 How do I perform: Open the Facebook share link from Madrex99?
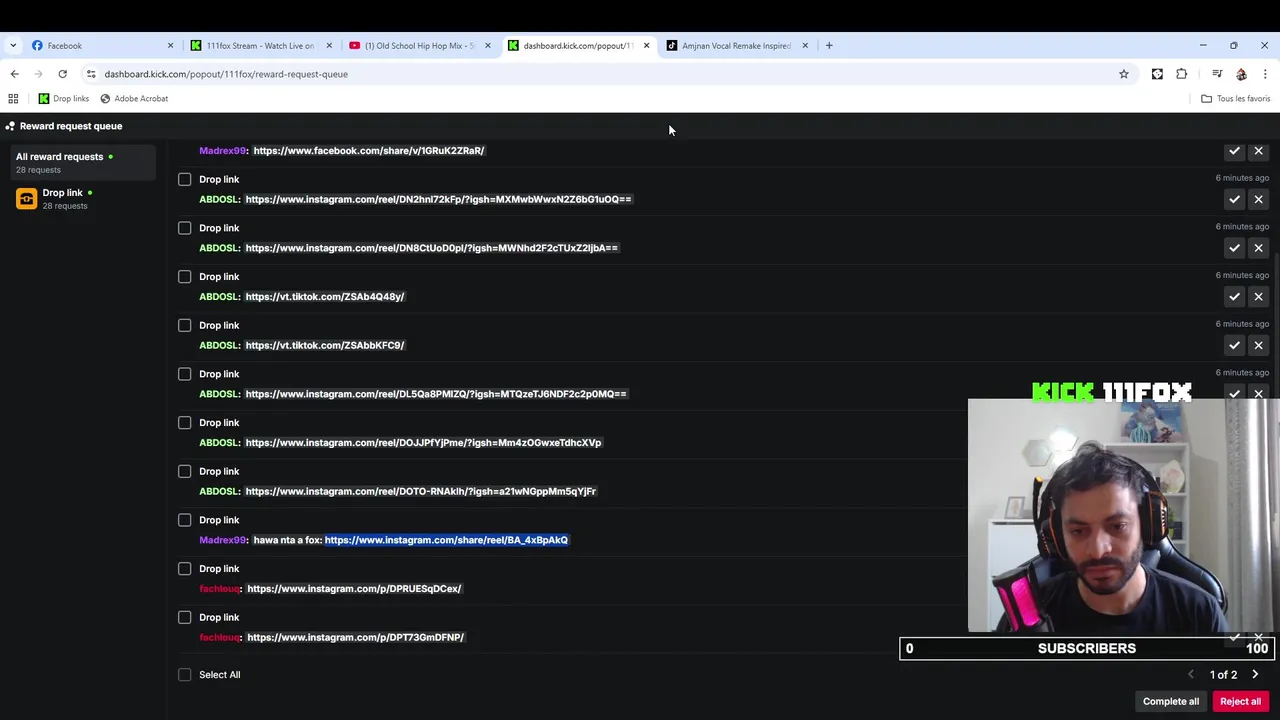(369, 151)
